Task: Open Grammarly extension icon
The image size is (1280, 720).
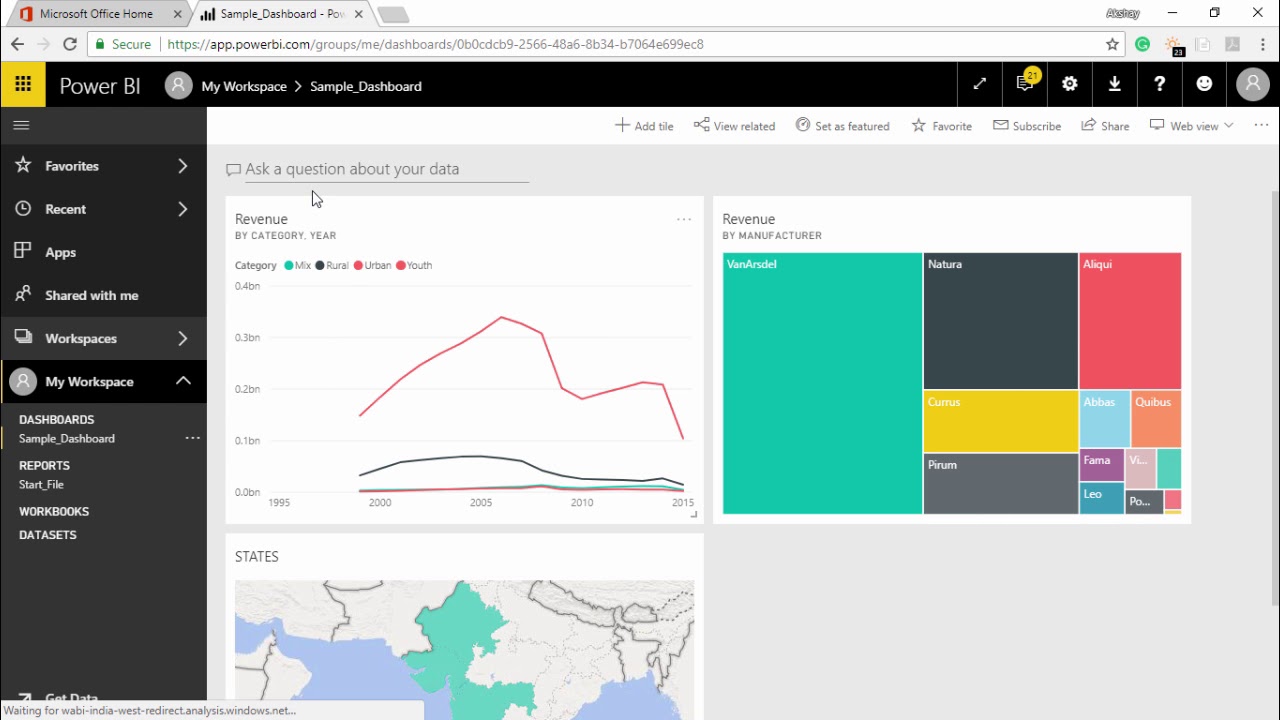Action: coord(1143,44)
